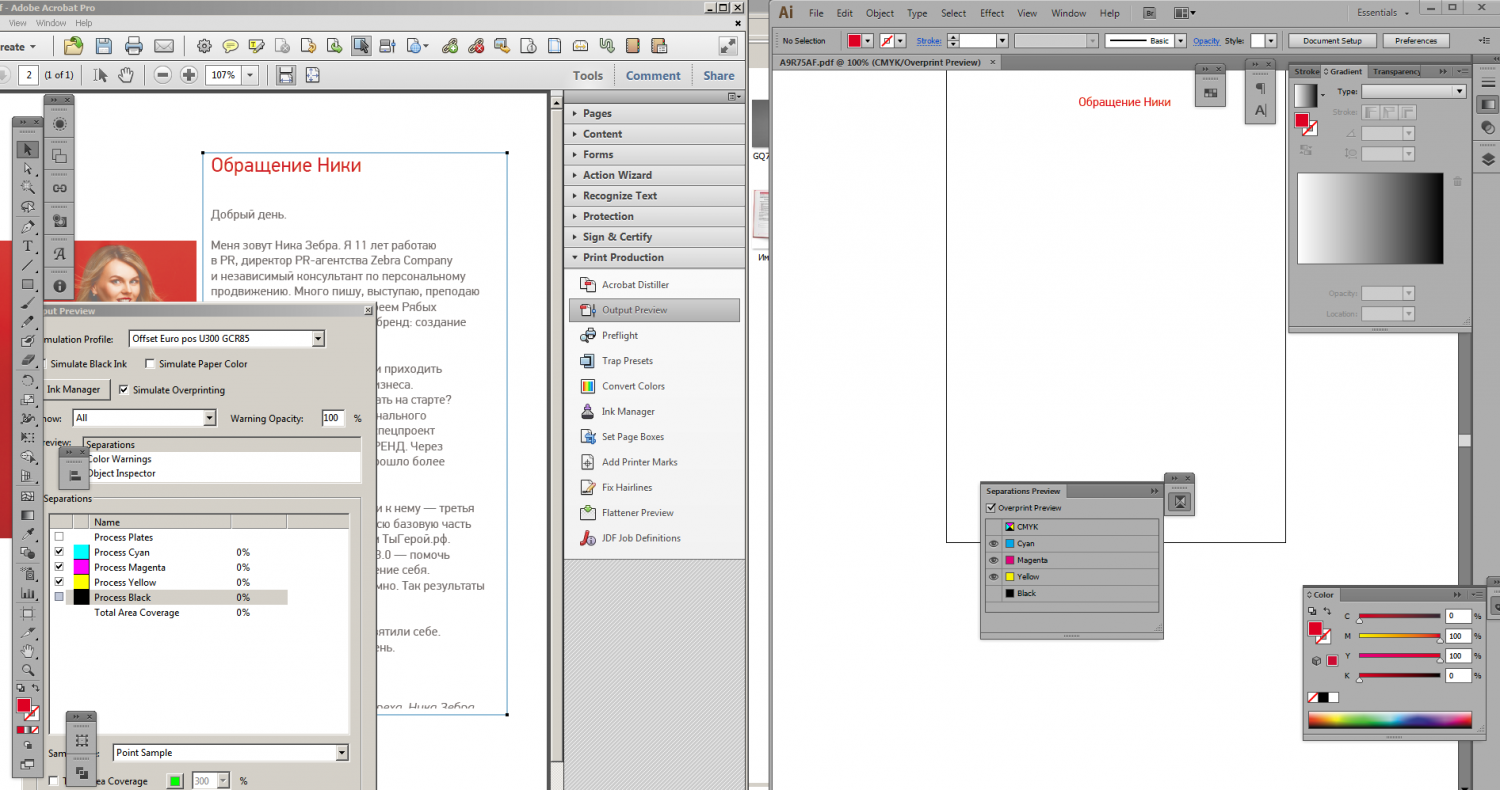Open the Bridge icon in Illustrator menu bar

tap(1150, 13)
